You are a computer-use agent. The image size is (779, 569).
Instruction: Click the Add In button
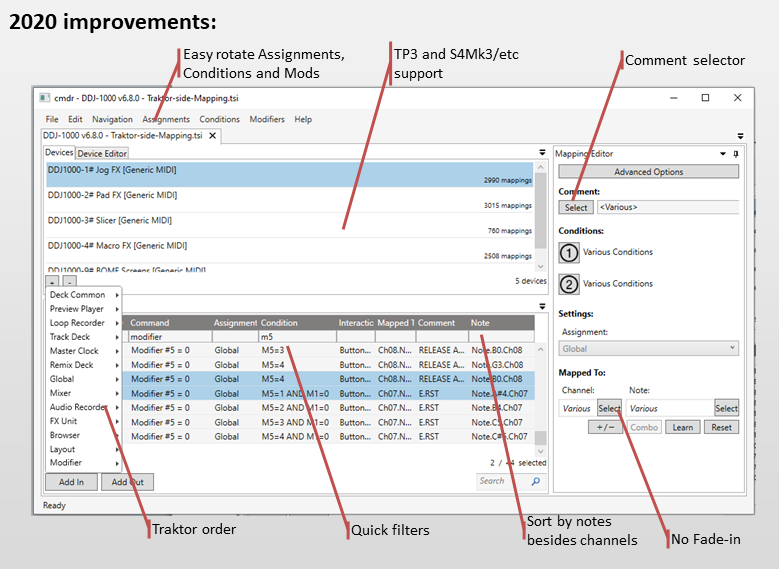(x=72, y=482)
